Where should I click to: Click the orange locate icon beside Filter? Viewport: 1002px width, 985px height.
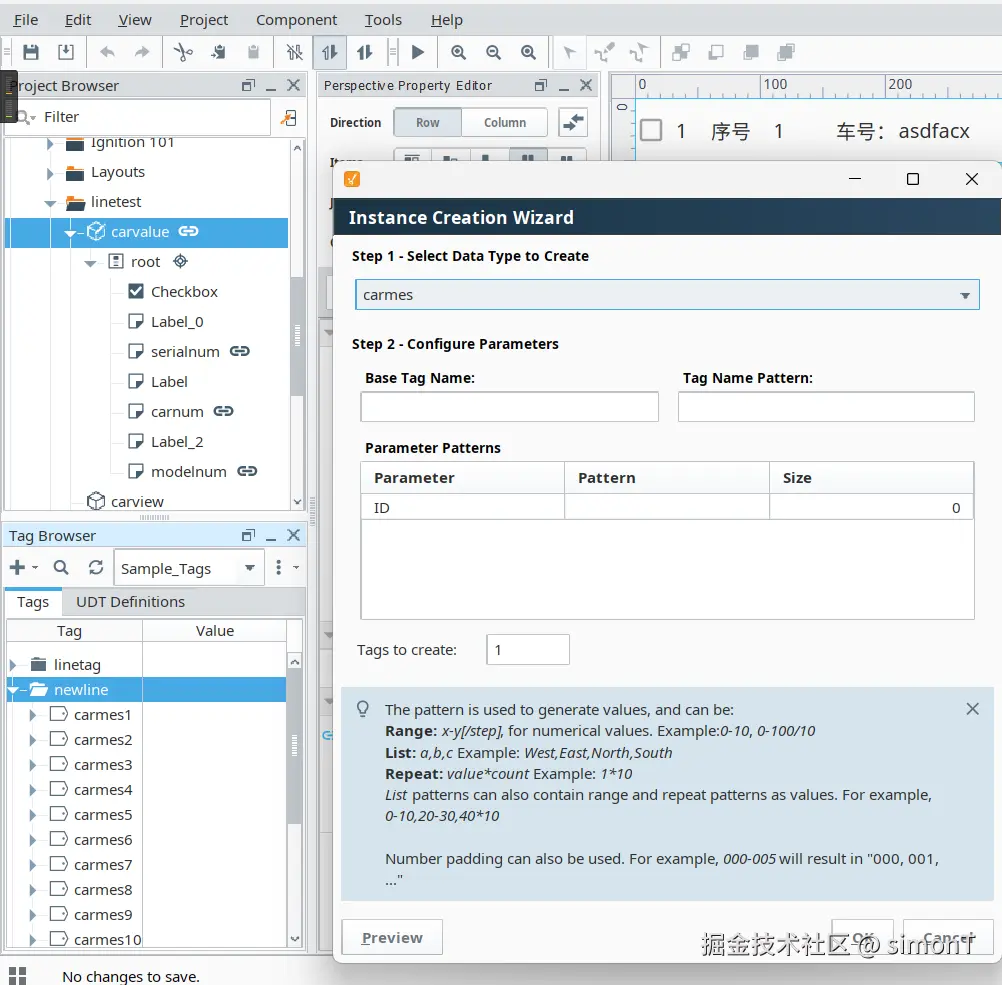pos(289,117)
